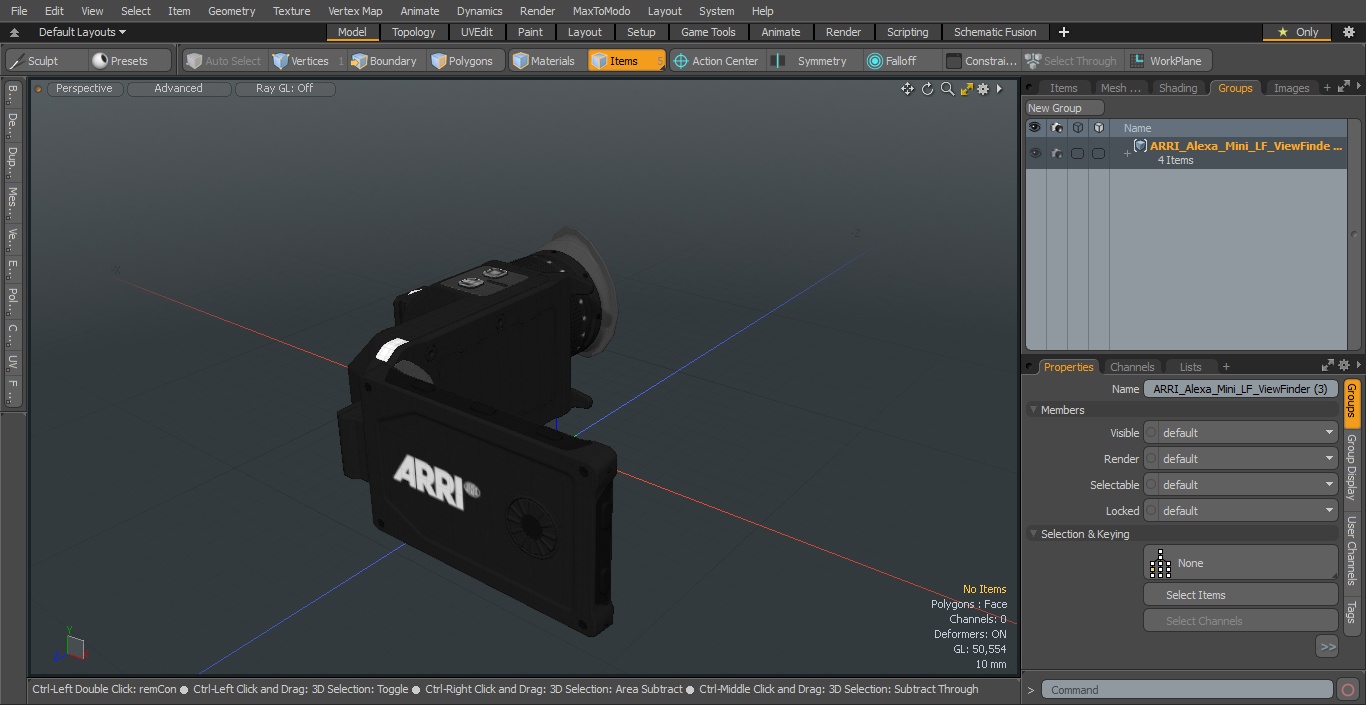Expand the ARRI group with plus sign

click(1127, 153)
